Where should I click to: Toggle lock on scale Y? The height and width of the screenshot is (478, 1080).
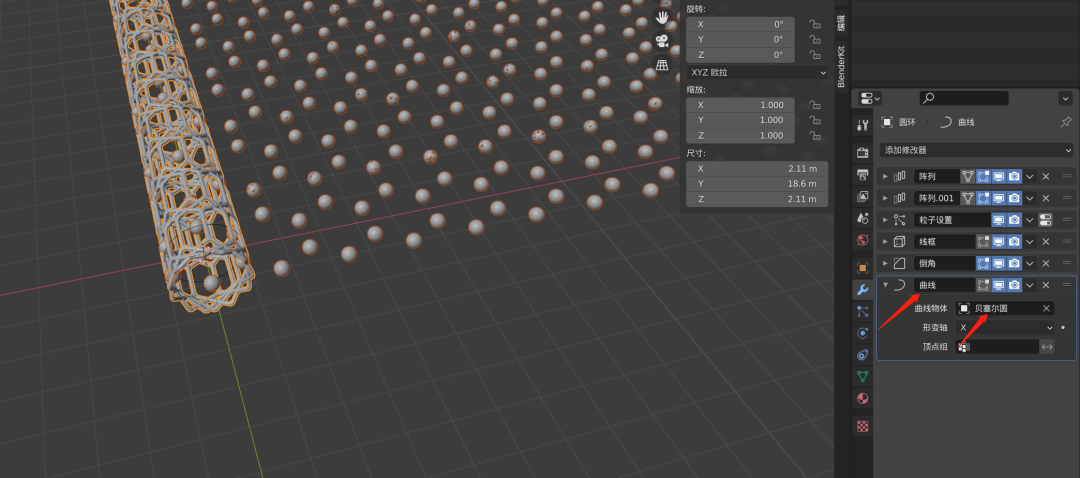[815, 121]
